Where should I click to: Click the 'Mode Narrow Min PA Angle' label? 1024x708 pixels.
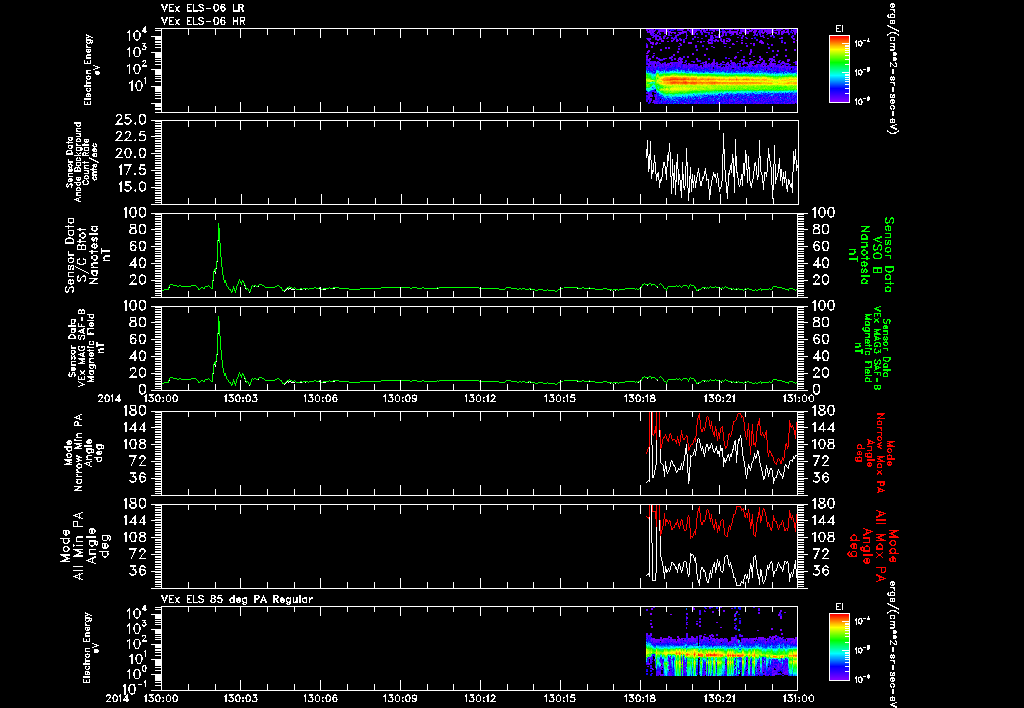[82, 454]
